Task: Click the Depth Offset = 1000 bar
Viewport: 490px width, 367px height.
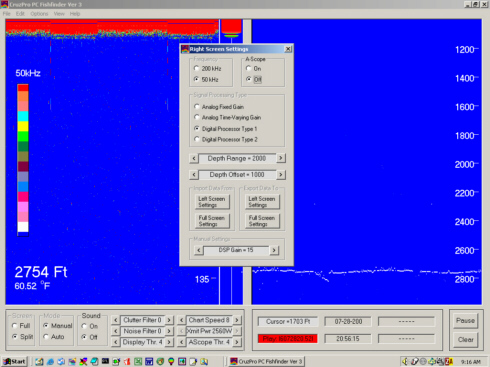Action: (x=237, y=175)
